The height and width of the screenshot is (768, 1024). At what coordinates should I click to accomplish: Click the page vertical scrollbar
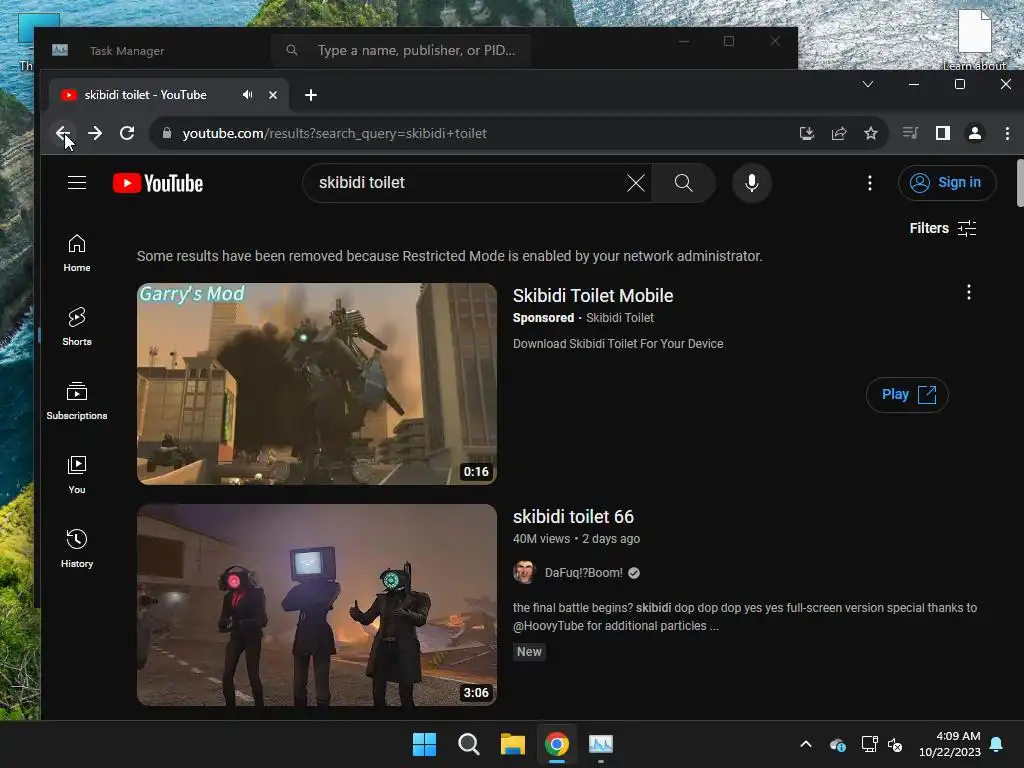tap(1020, 183)
